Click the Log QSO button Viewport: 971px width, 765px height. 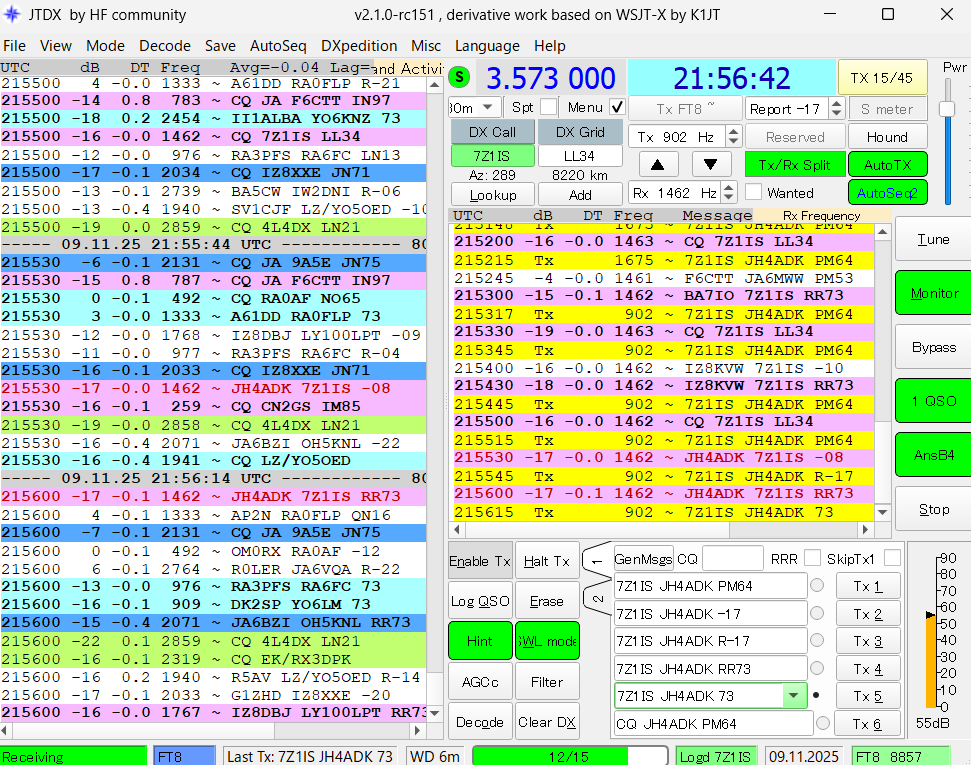(x=479, y=601)
